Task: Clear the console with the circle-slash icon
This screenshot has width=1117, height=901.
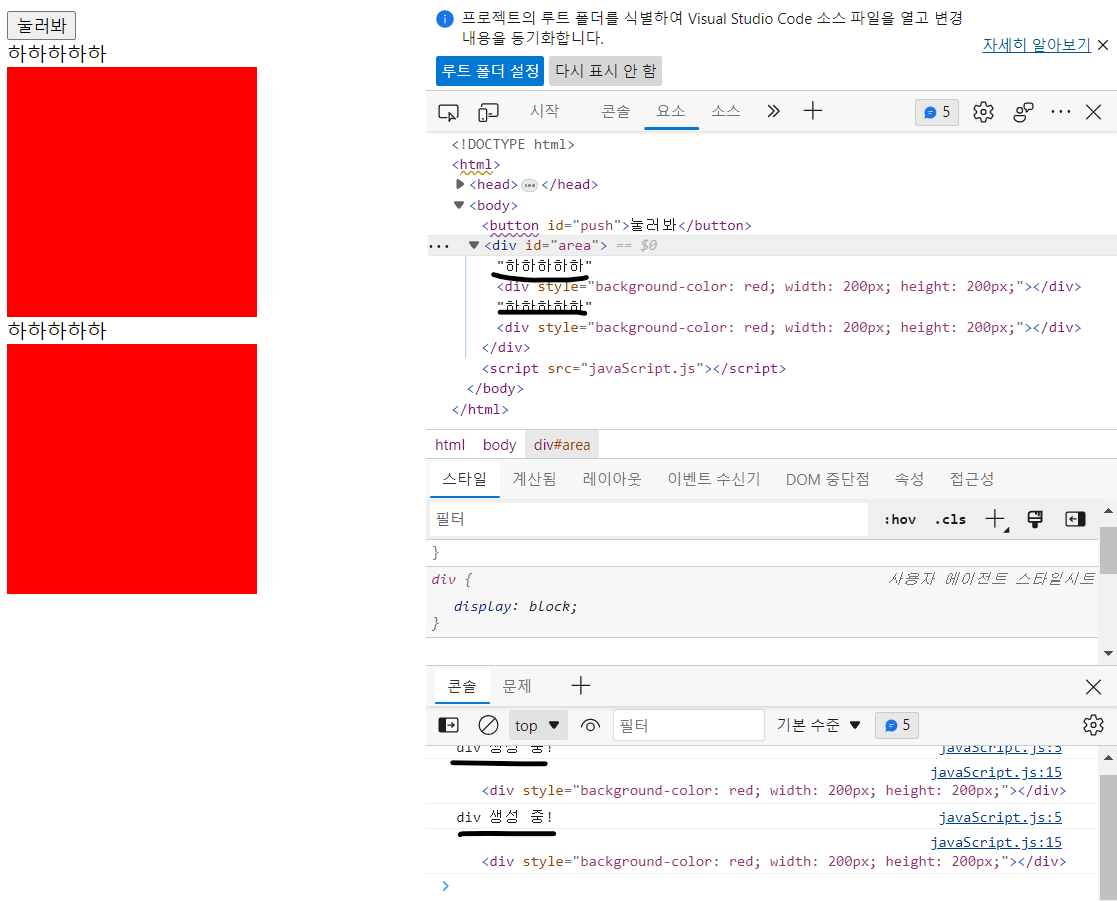Action: [x=488, y=725]
